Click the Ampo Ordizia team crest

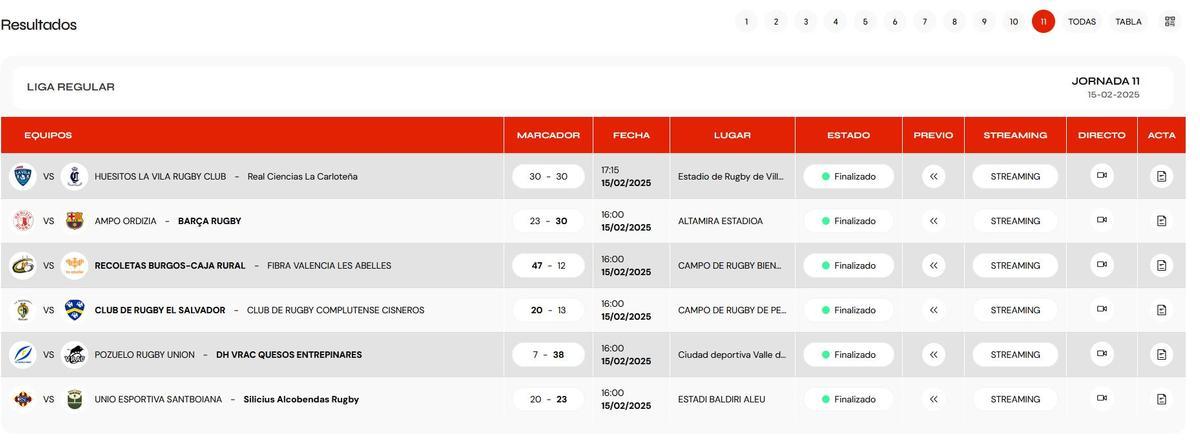(23, 221)
